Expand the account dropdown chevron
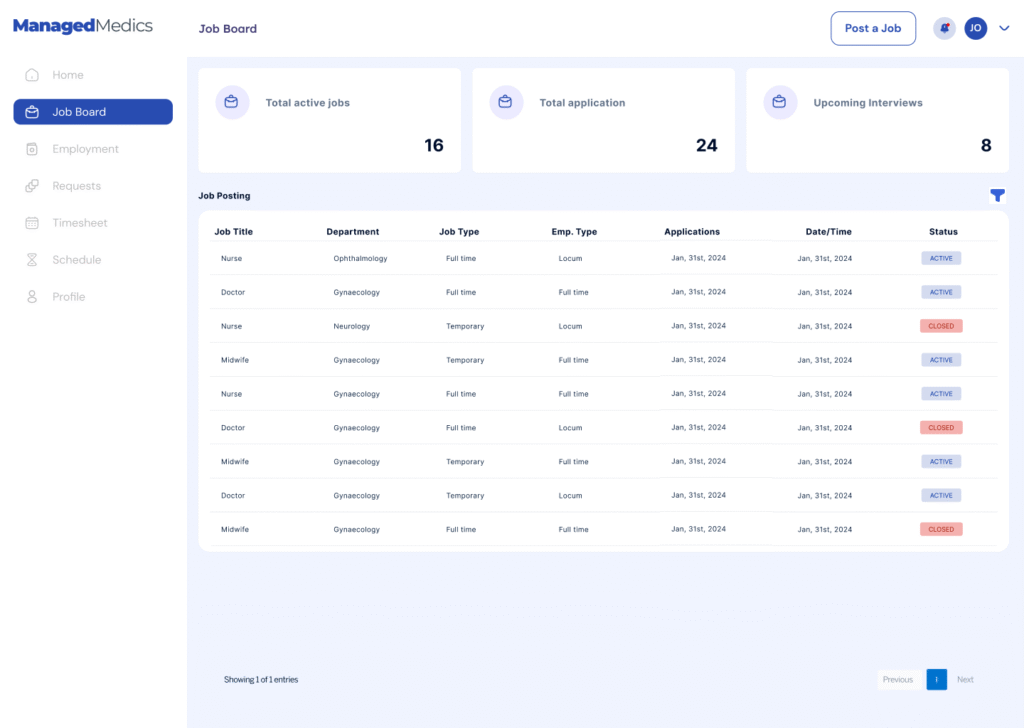1024x728 pixels. (x=1004, y=29)
